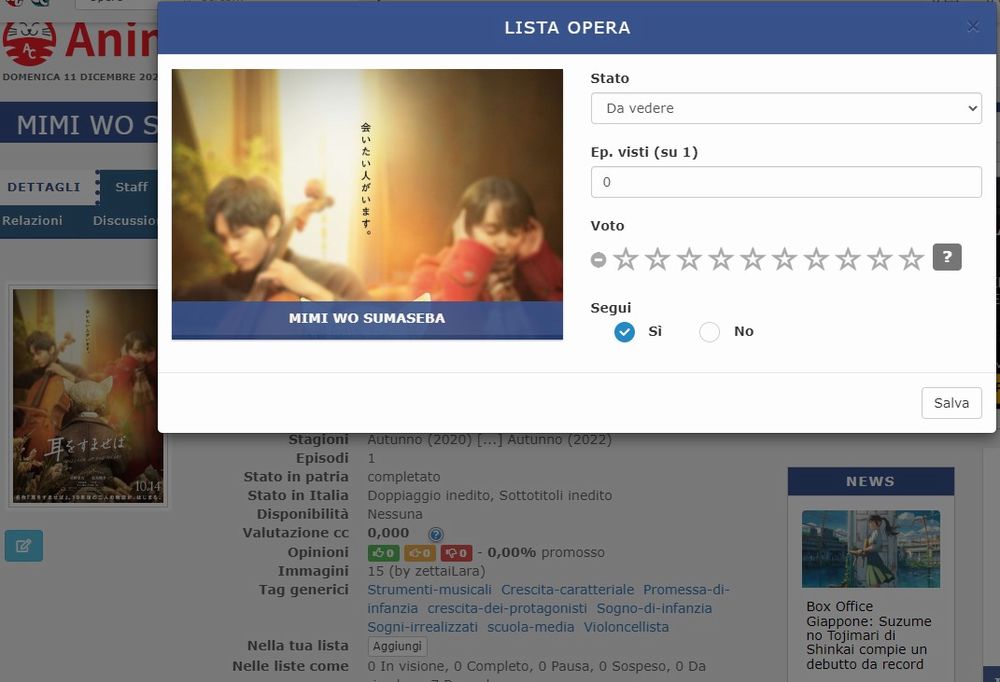Screen dimensions: 1000x682
Task: Click the Aggiungi button in Nella tua lista
Action: pos(397,646)
